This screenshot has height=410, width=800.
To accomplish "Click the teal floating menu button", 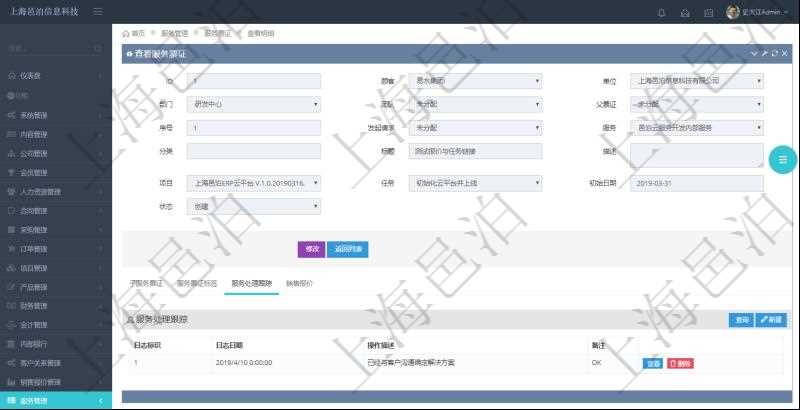I will [x=782, y=158].
